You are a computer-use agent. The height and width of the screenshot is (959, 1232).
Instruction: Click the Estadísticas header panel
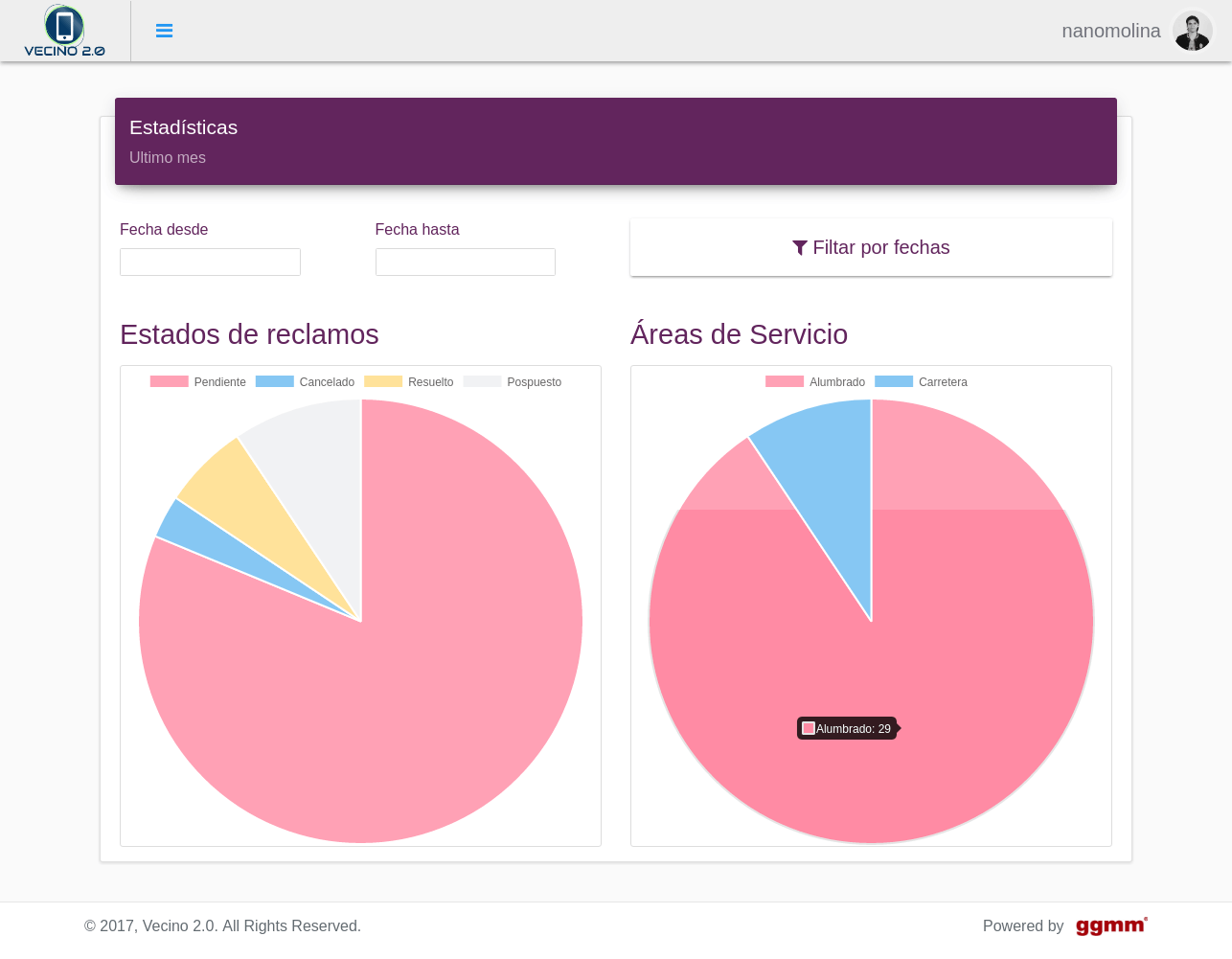[615, 141]
